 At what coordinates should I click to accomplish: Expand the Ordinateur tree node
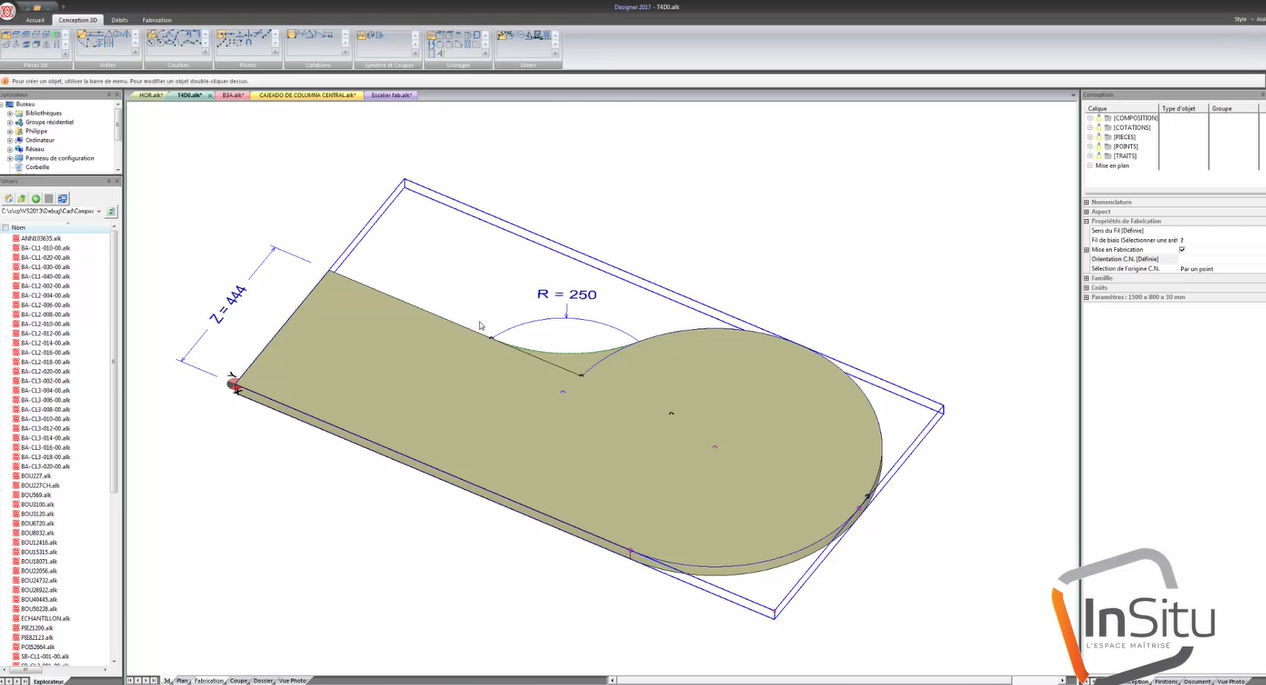[x=9, y=140]
